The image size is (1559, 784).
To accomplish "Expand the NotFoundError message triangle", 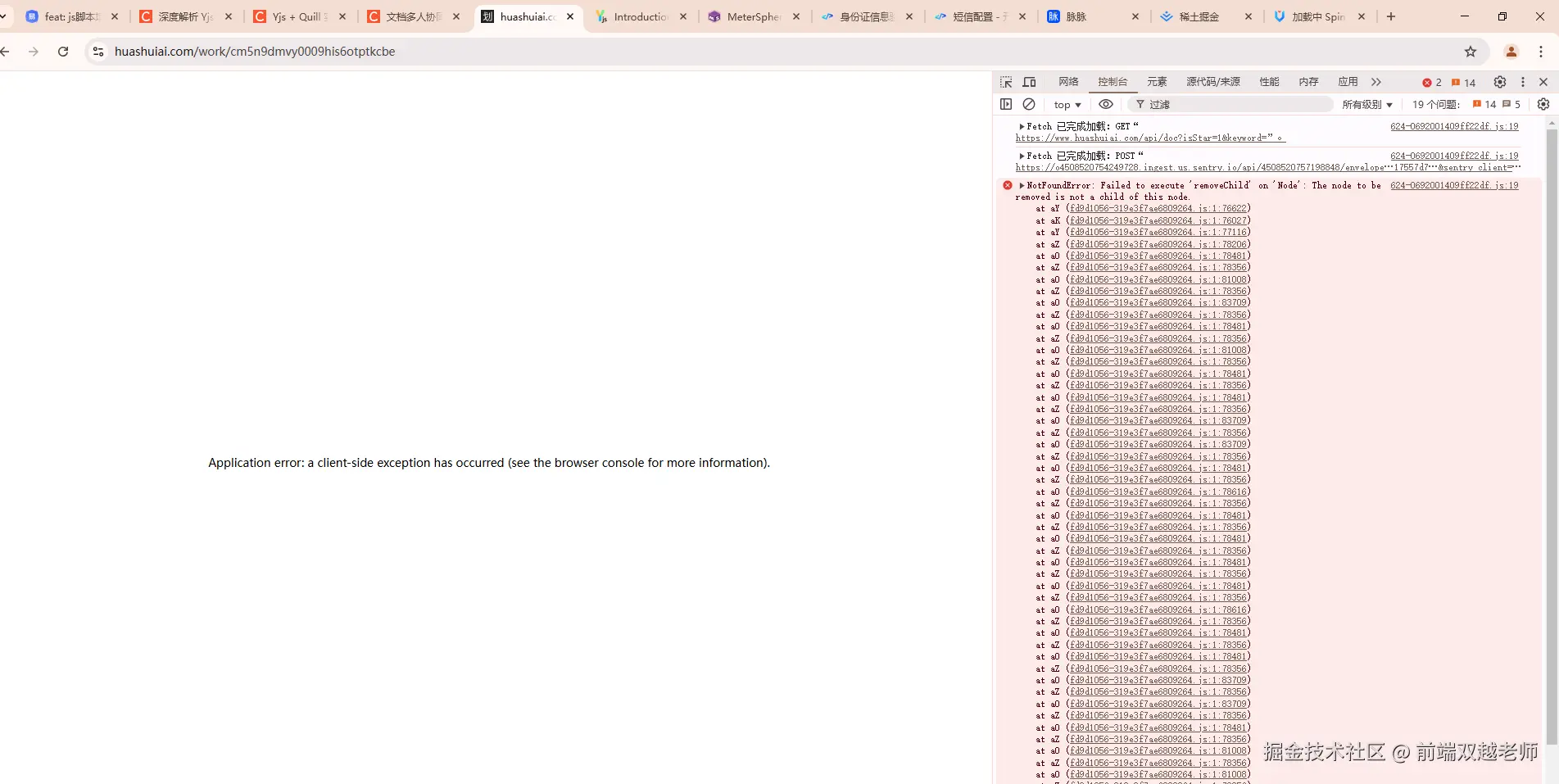I will click(x=1022, y=186).
